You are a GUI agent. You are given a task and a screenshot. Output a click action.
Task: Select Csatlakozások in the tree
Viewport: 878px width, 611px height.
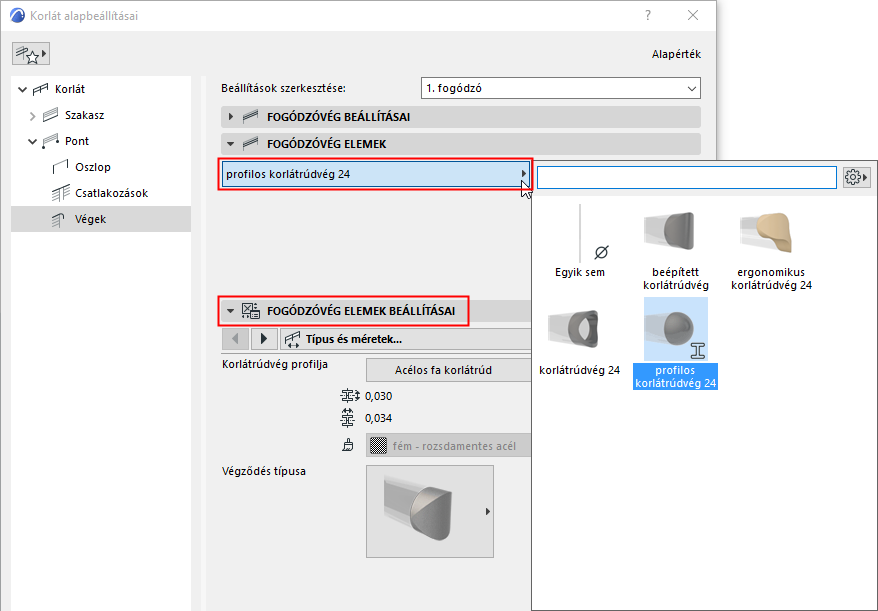(111, 193)
